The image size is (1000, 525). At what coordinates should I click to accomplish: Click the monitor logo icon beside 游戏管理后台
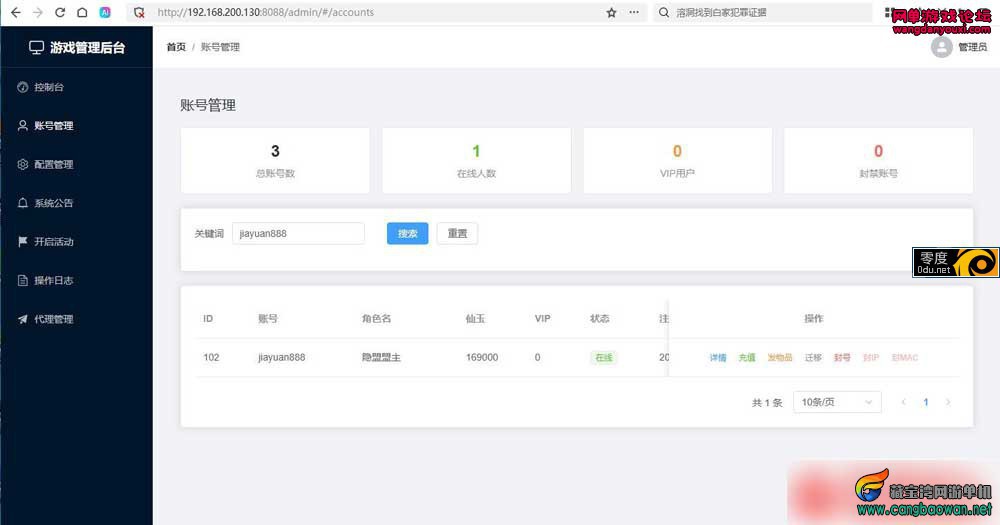pyautogui.click(x=36, y=47)
